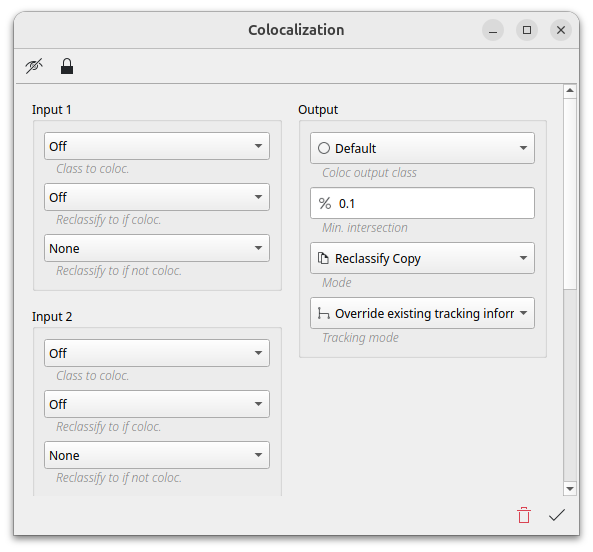Click the tracking mode icon
Viewport: 593px width, 552px height.
coord(323,313)
